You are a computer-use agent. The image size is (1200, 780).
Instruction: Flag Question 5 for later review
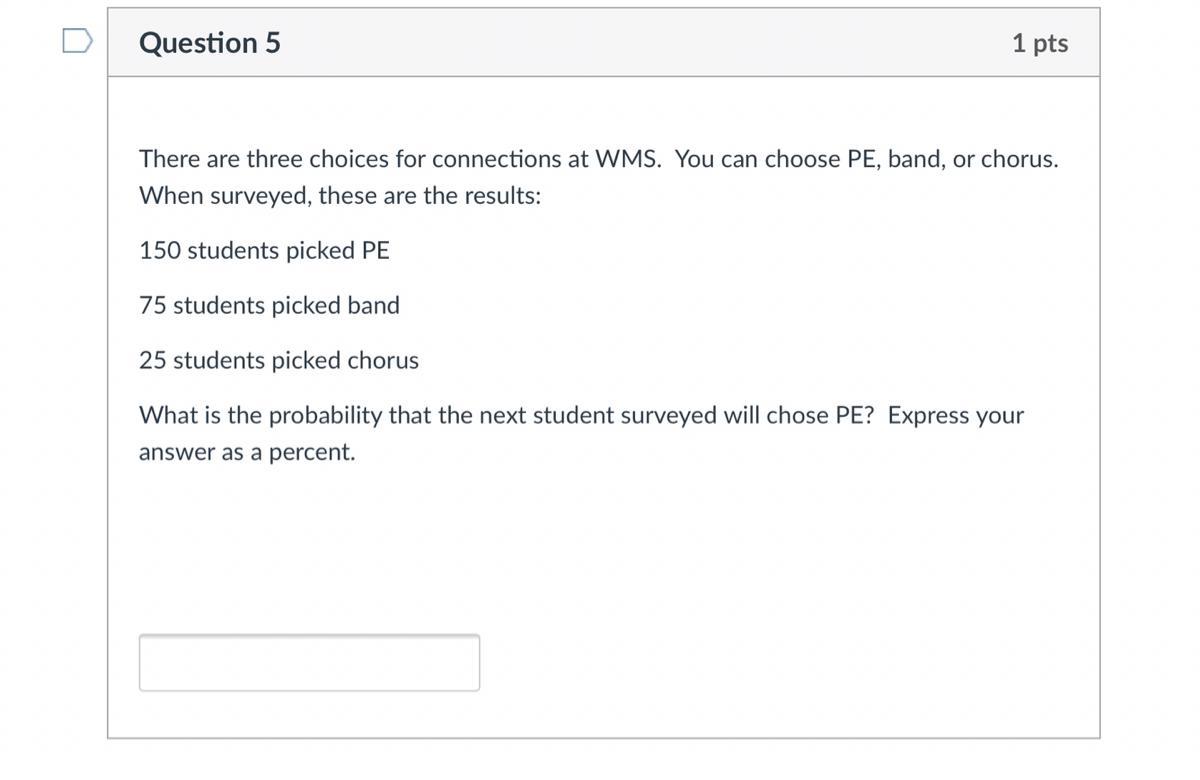point(77,41)
